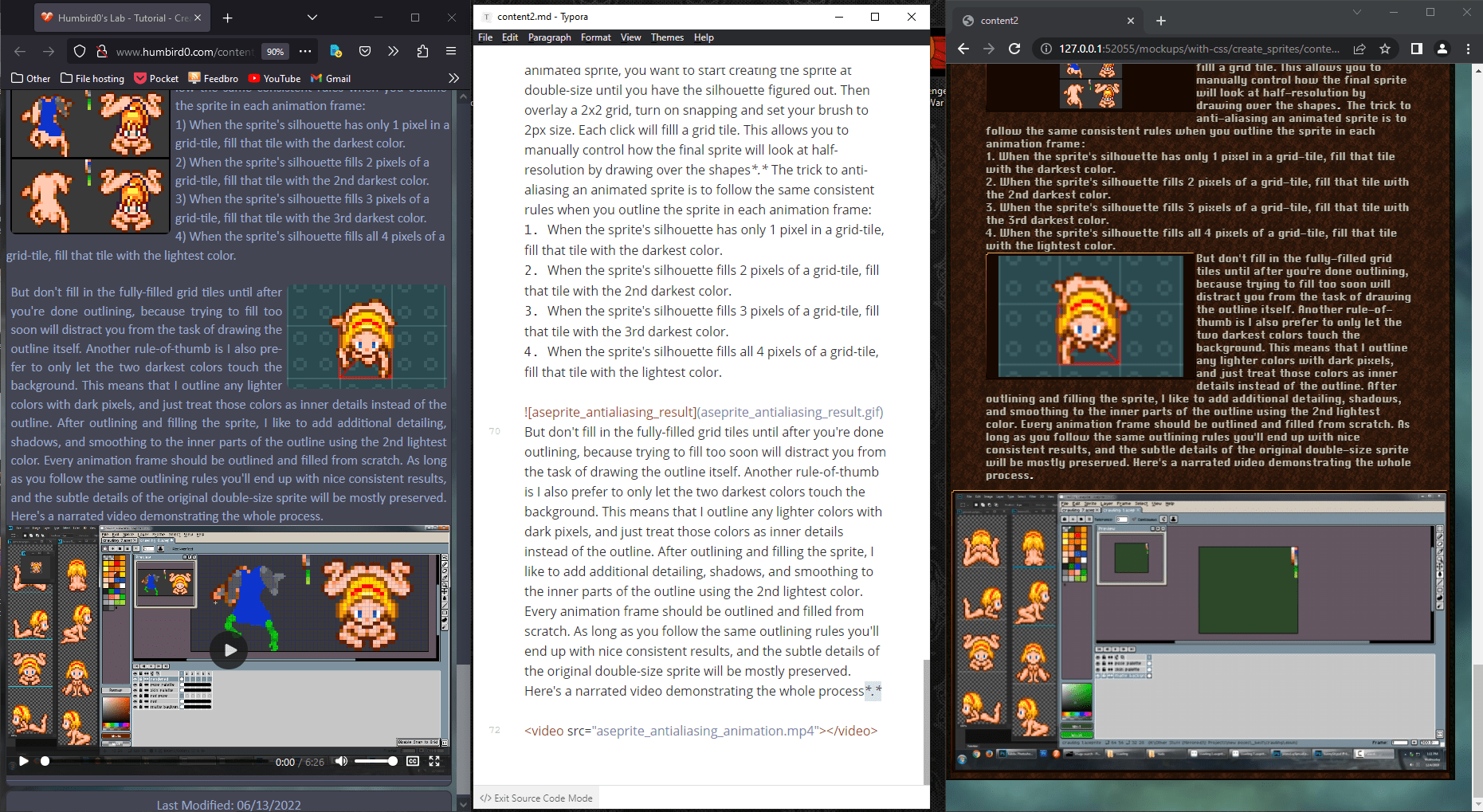Open the Chrome side panel icon
Image resolution: width=1483 pixels, height=812 pixels.
1416,49
